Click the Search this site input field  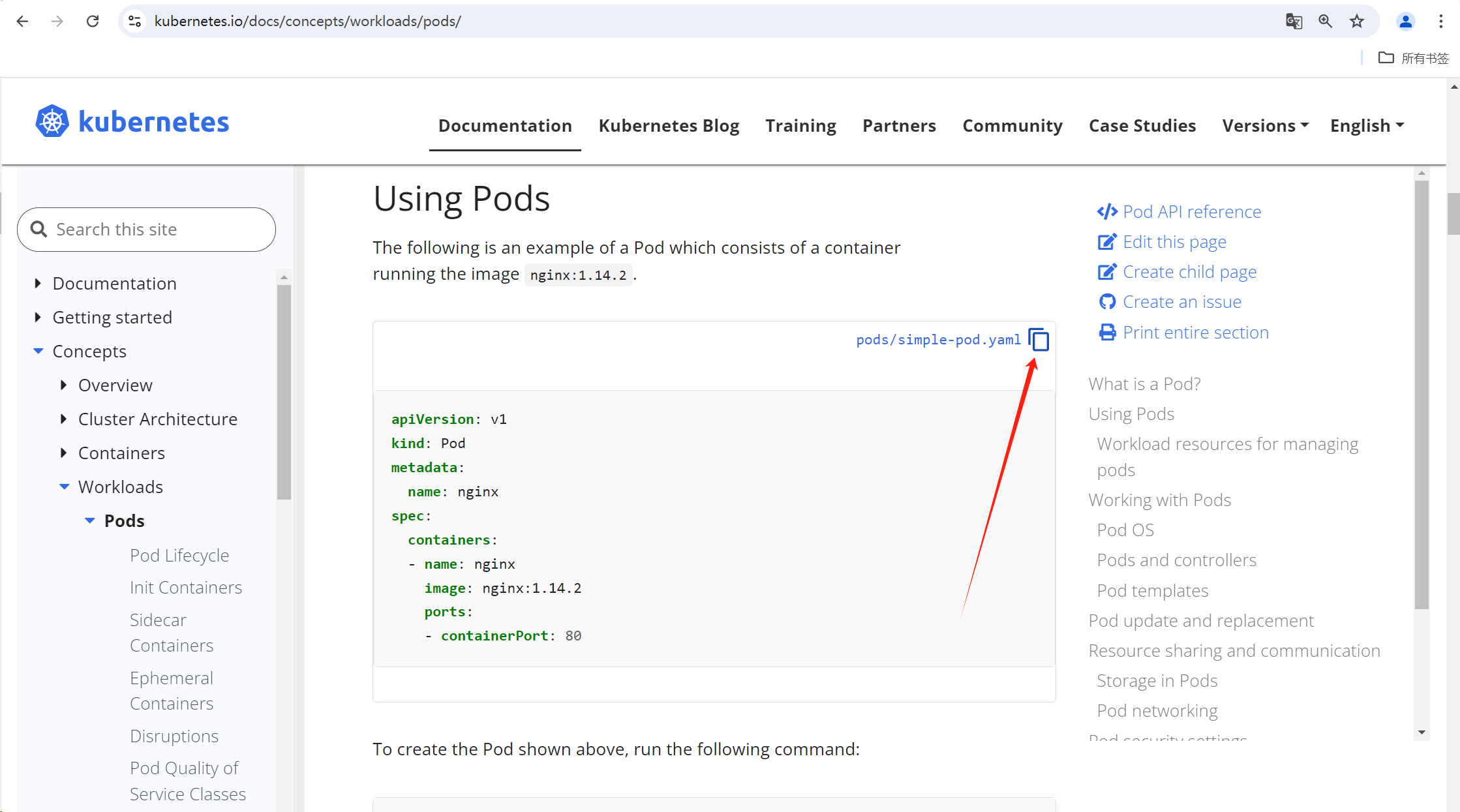[147, 229]
